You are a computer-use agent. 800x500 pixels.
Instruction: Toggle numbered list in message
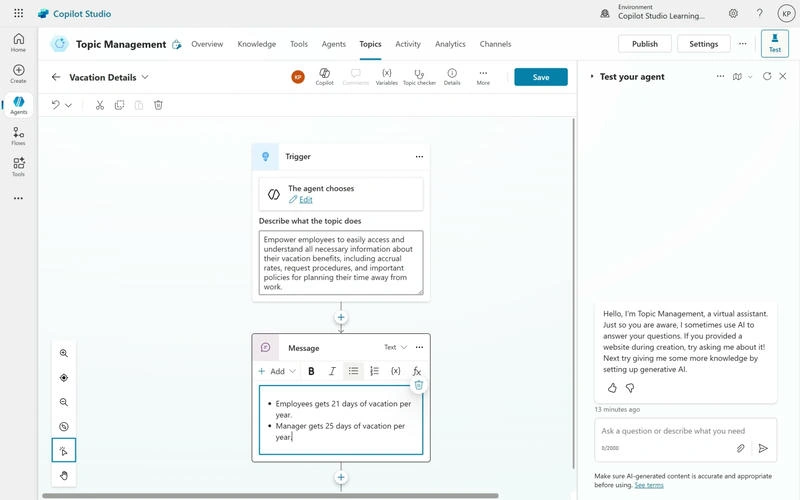tap(374, 371)
